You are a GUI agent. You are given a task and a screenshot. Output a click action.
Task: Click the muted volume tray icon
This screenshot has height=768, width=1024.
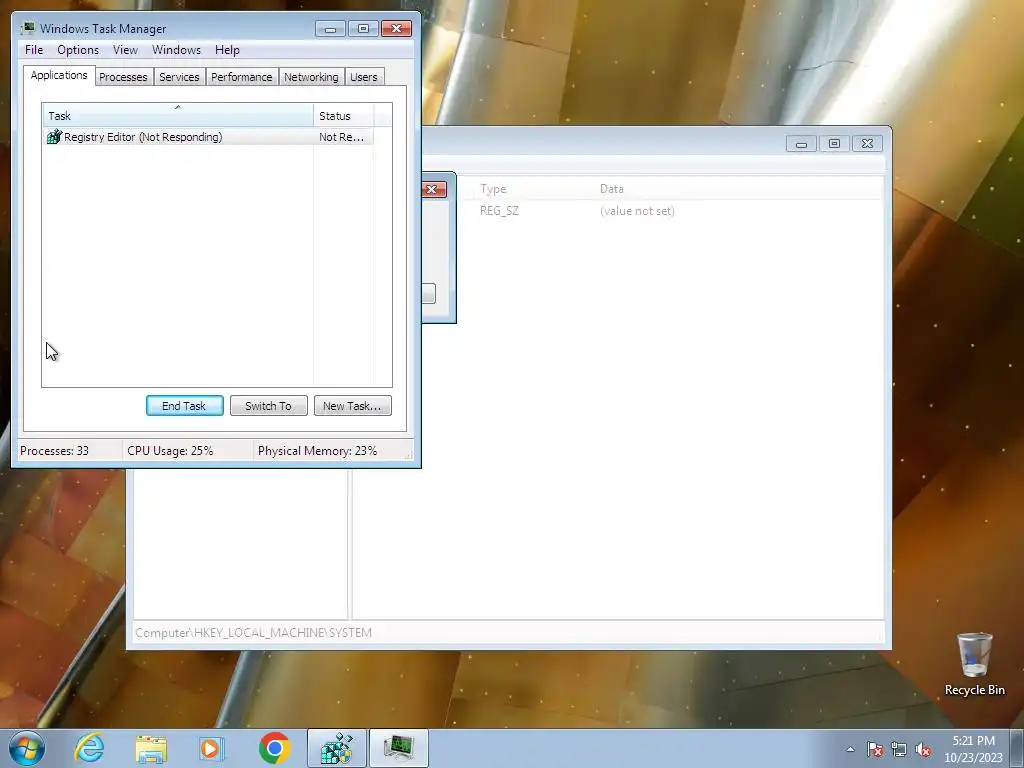(x=923, y=749)
